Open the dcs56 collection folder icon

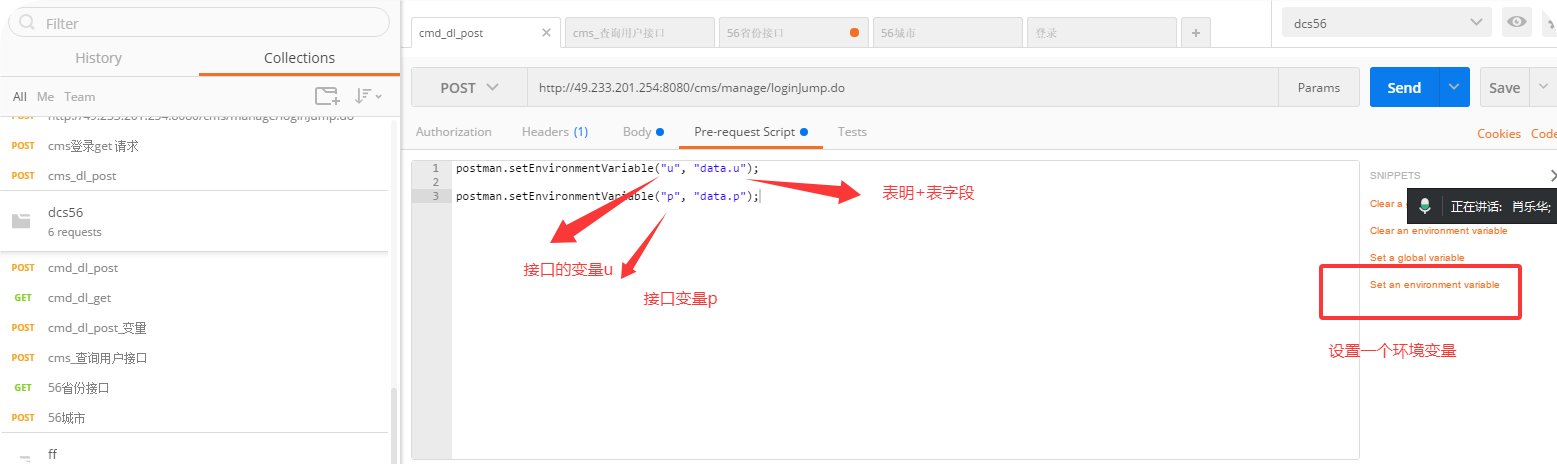21,222
